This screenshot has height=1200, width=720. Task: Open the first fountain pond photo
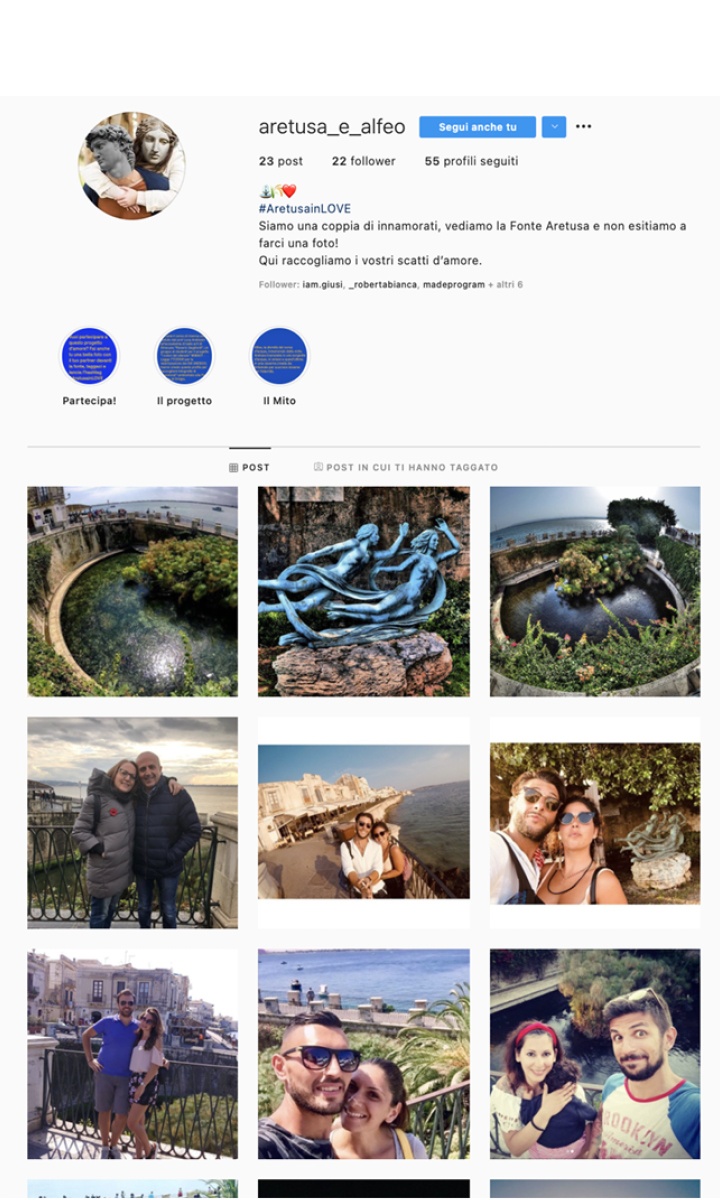pos(133,591)
